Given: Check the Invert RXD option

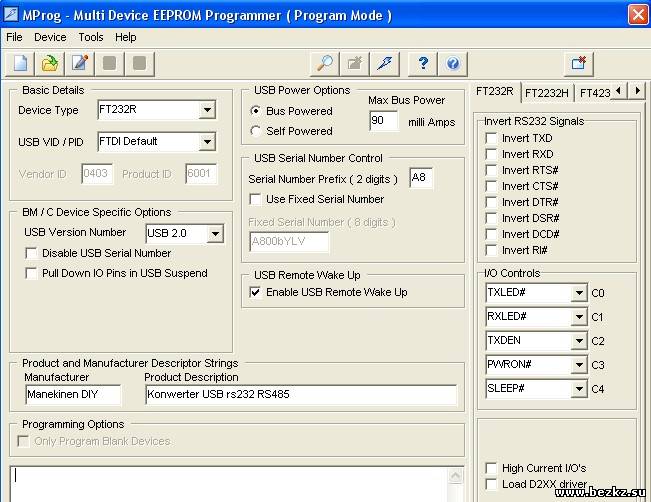Looking at the screenshot, I should coord(491,154).
